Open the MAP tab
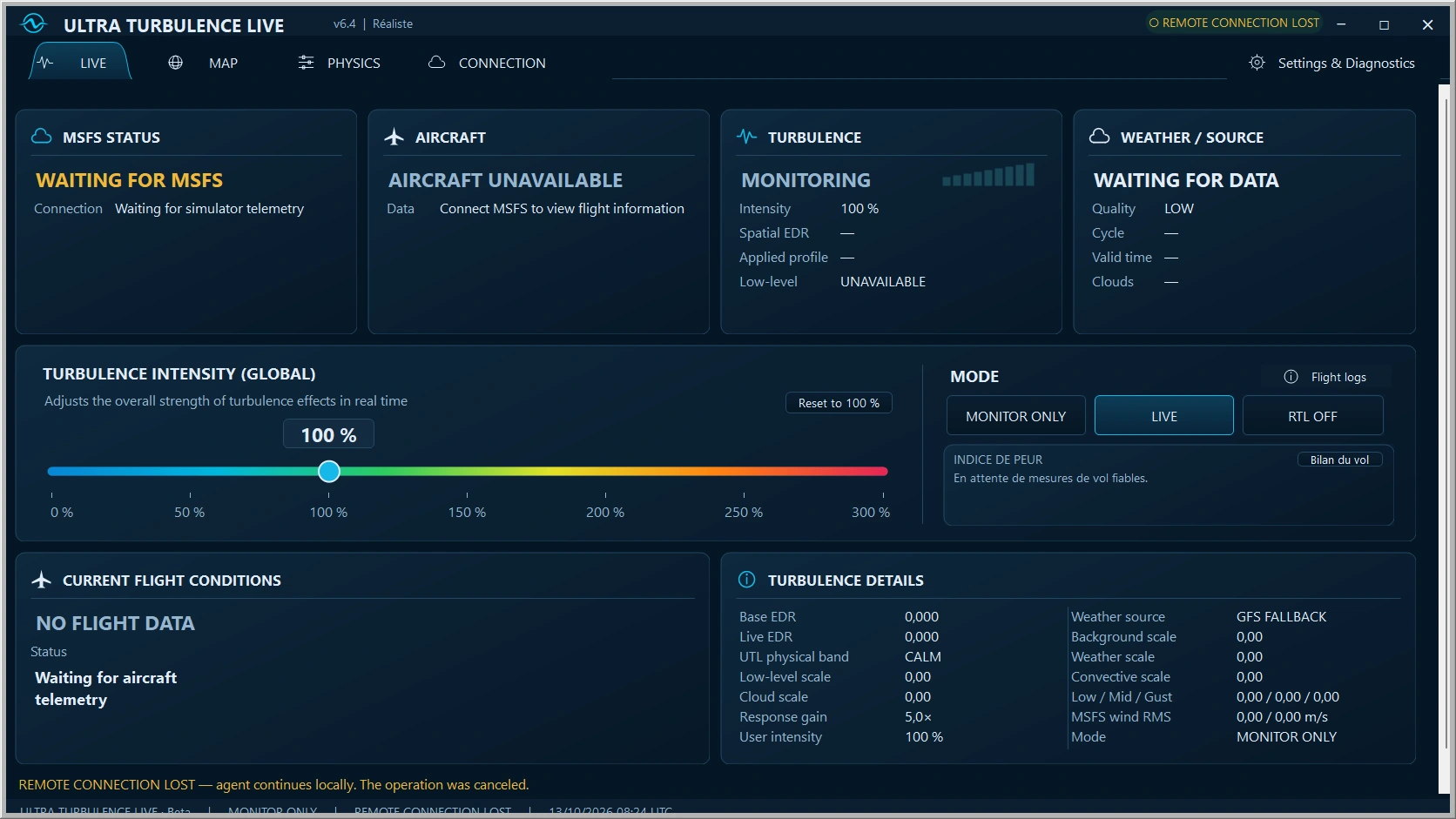The height and width of the screenshot is (819, 1456). point(203,63)
